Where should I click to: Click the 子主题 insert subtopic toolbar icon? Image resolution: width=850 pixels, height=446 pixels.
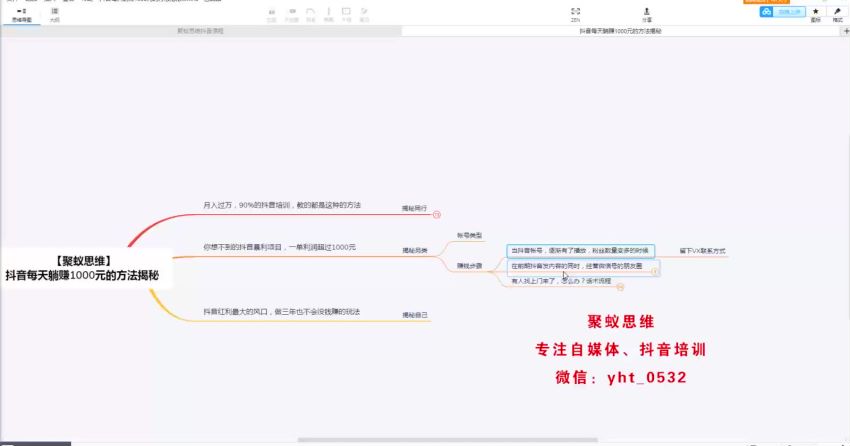click(x=292, y=15)
